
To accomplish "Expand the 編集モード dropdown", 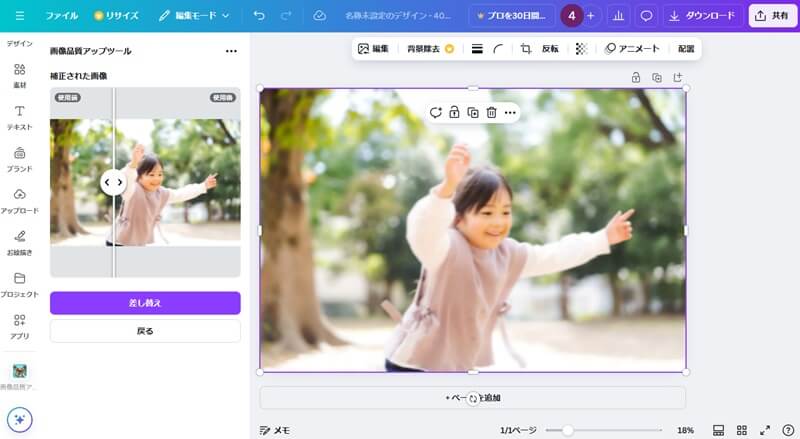I will click(194, 16).
